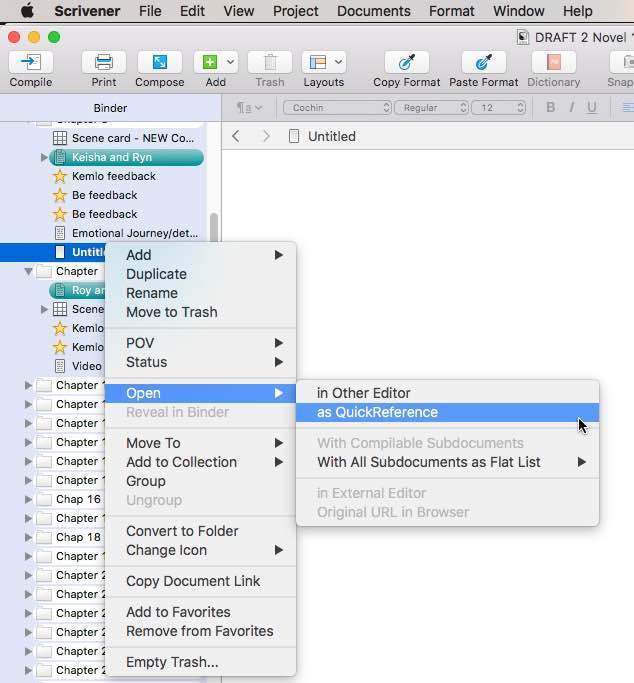
Task: Open Compose full-screen mode icon
Action: pos(159,63)
